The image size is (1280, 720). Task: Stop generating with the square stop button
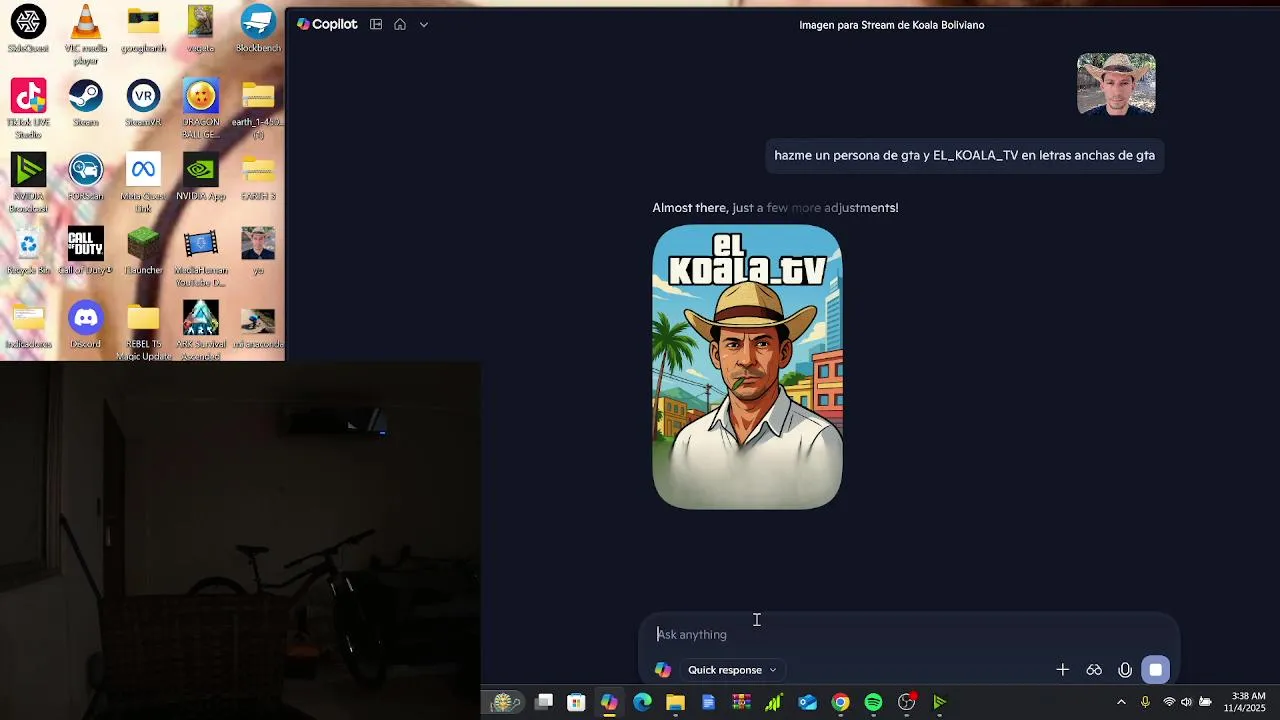(1156, 670)
